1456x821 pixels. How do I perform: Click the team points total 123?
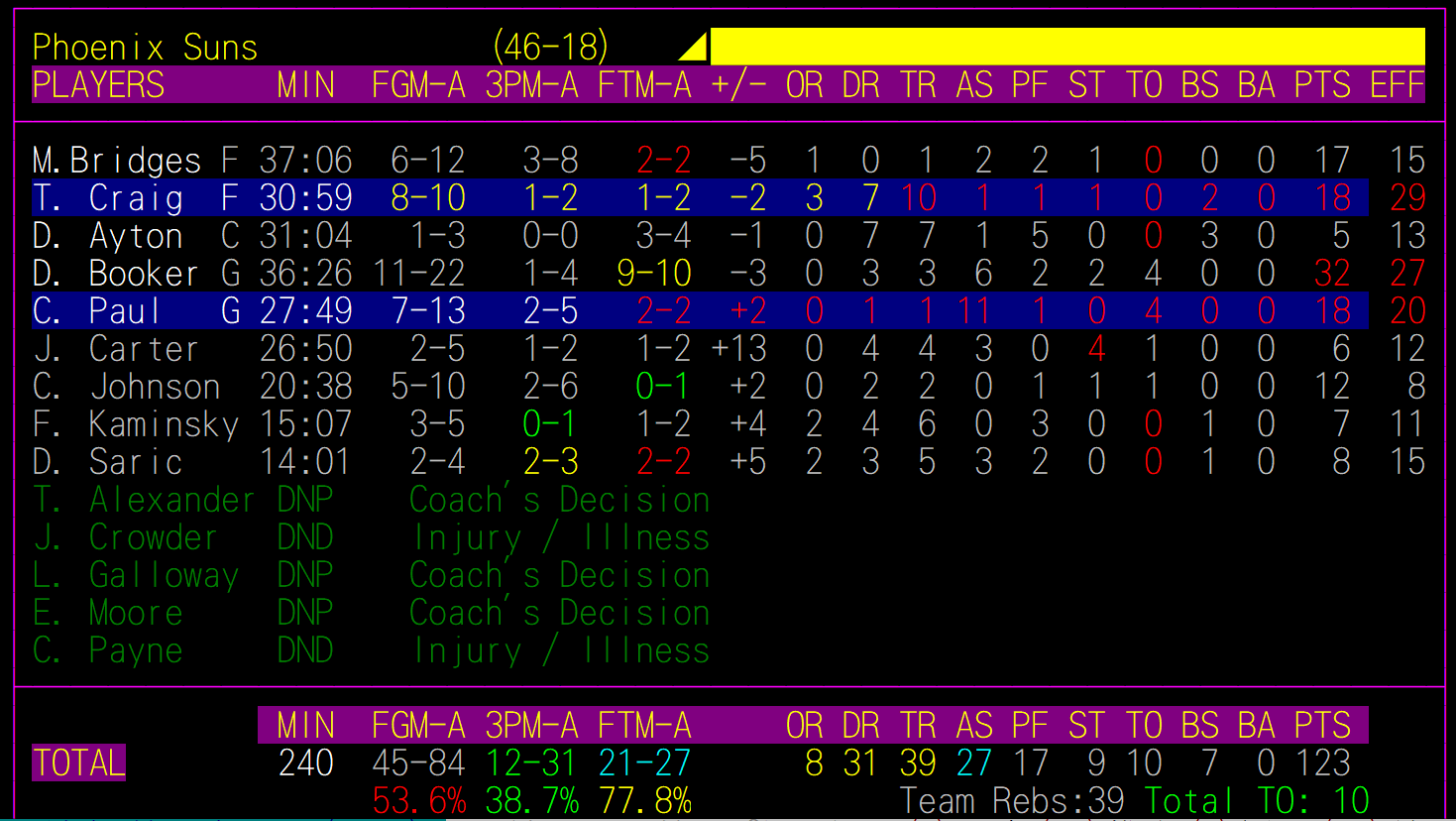1323,763
